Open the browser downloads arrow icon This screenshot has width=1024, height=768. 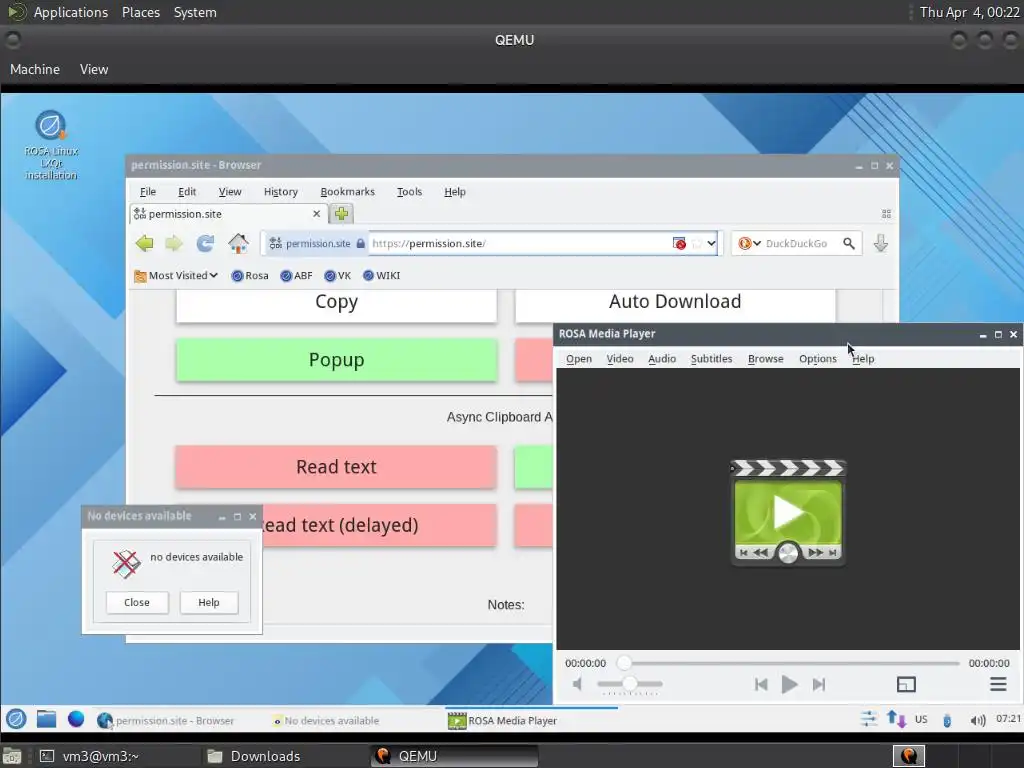880,244
